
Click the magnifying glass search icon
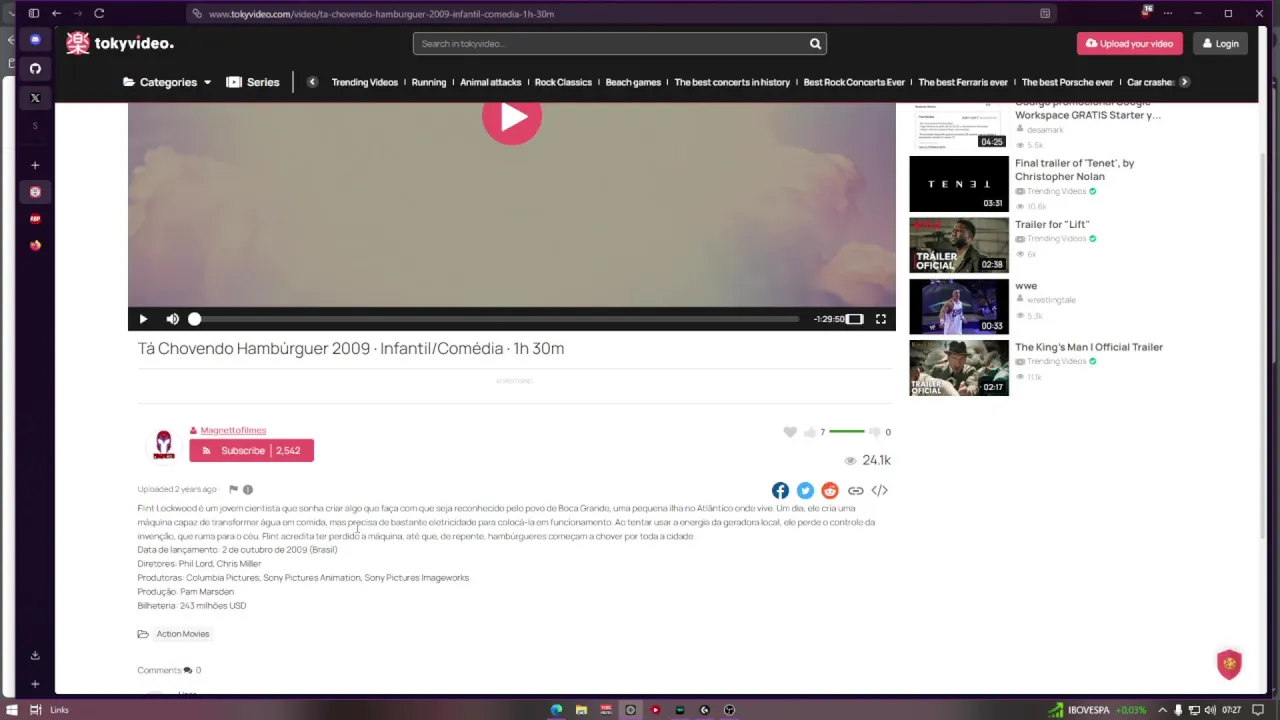tap(816, 43)
